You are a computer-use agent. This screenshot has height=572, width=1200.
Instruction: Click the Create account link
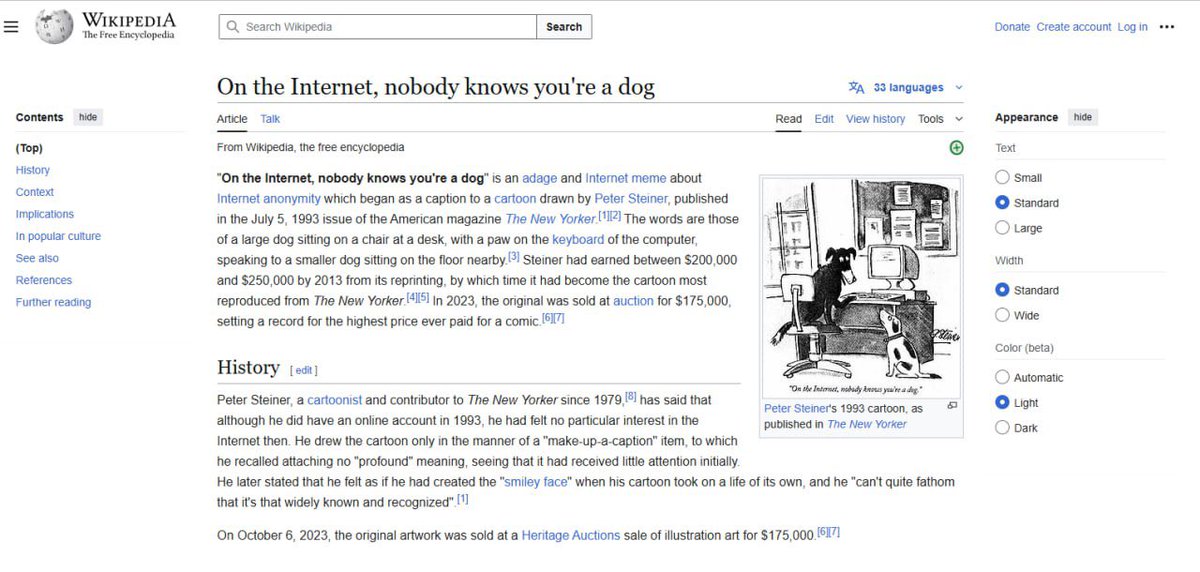click(1074, 27)
